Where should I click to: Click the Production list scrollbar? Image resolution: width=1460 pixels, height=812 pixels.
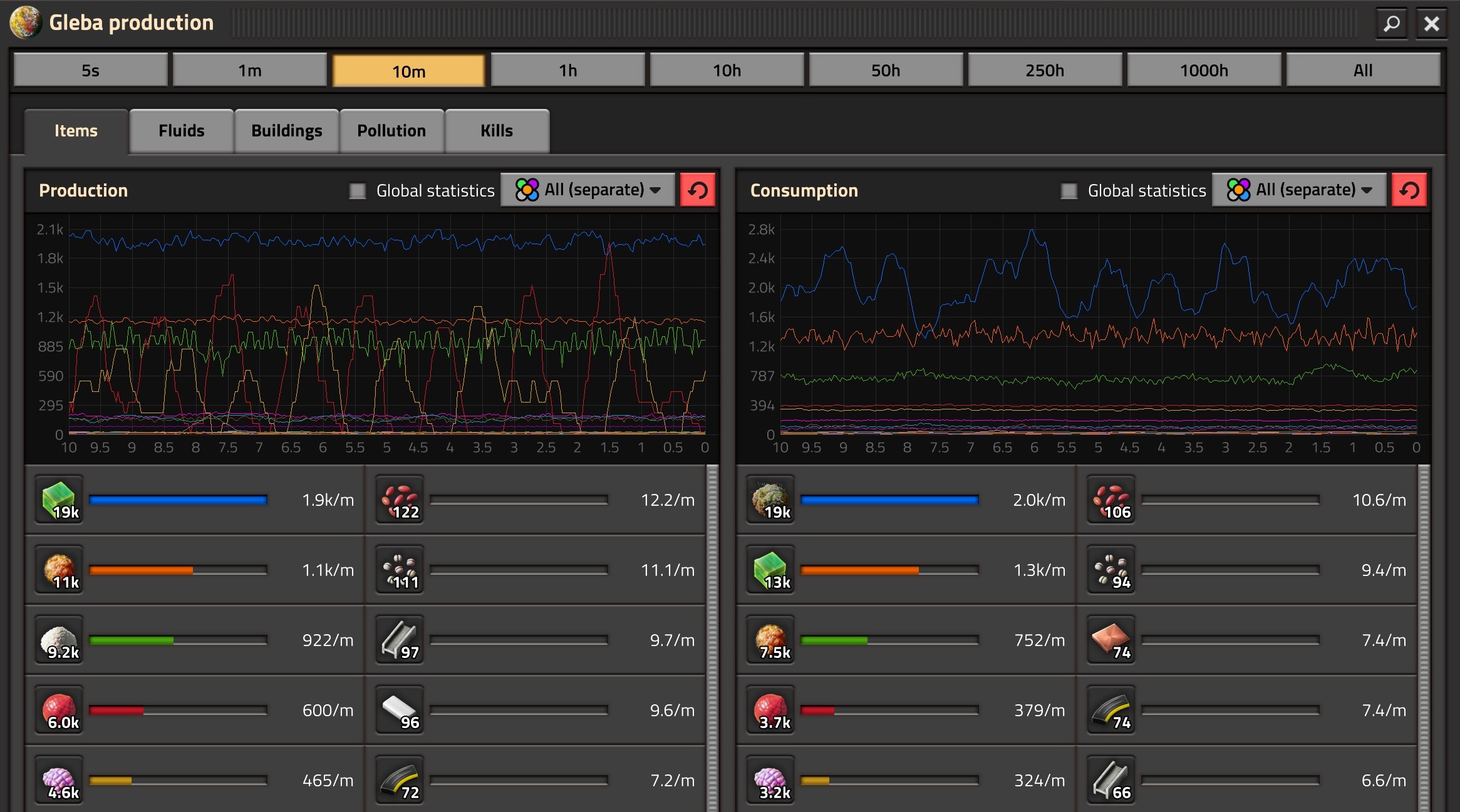[712, 639]
